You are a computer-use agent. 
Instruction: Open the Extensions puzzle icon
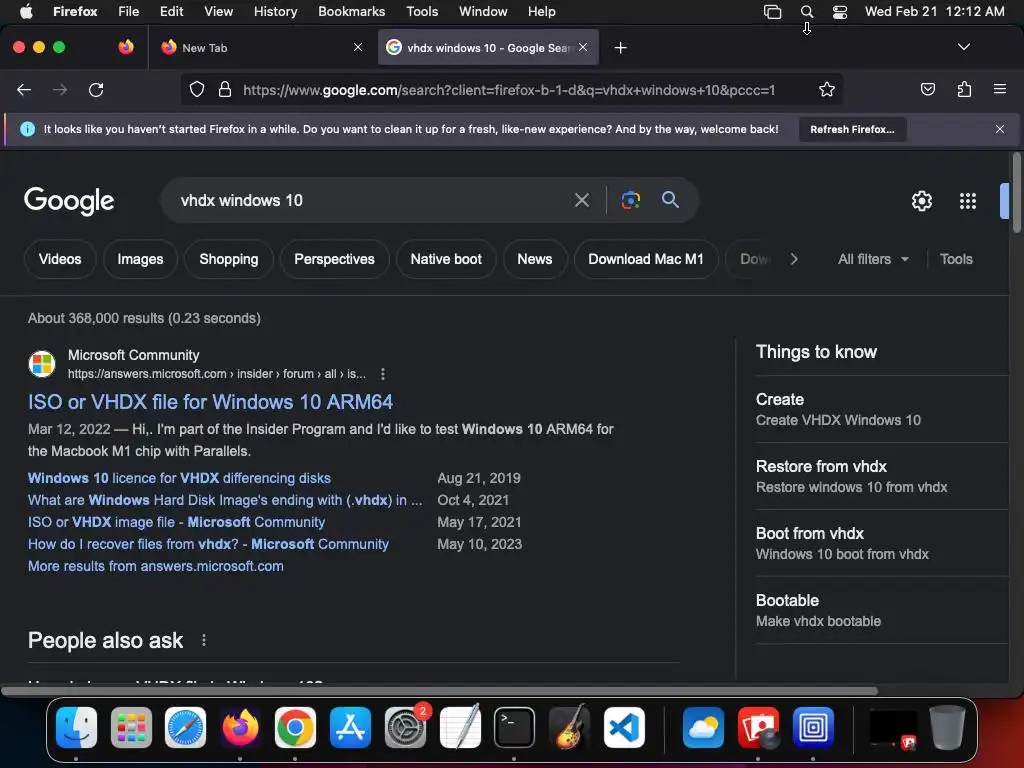(x=964, y=89)
